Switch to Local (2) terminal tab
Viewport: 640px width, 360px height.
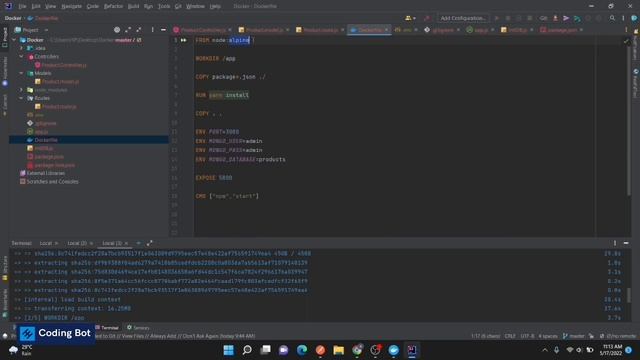tap(77, 243)
